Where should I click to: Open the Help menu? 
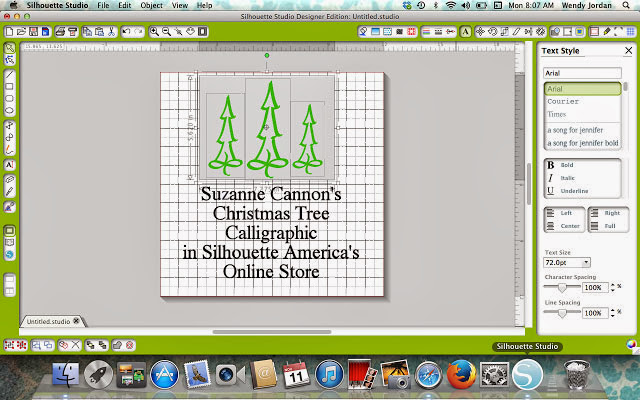204,5
